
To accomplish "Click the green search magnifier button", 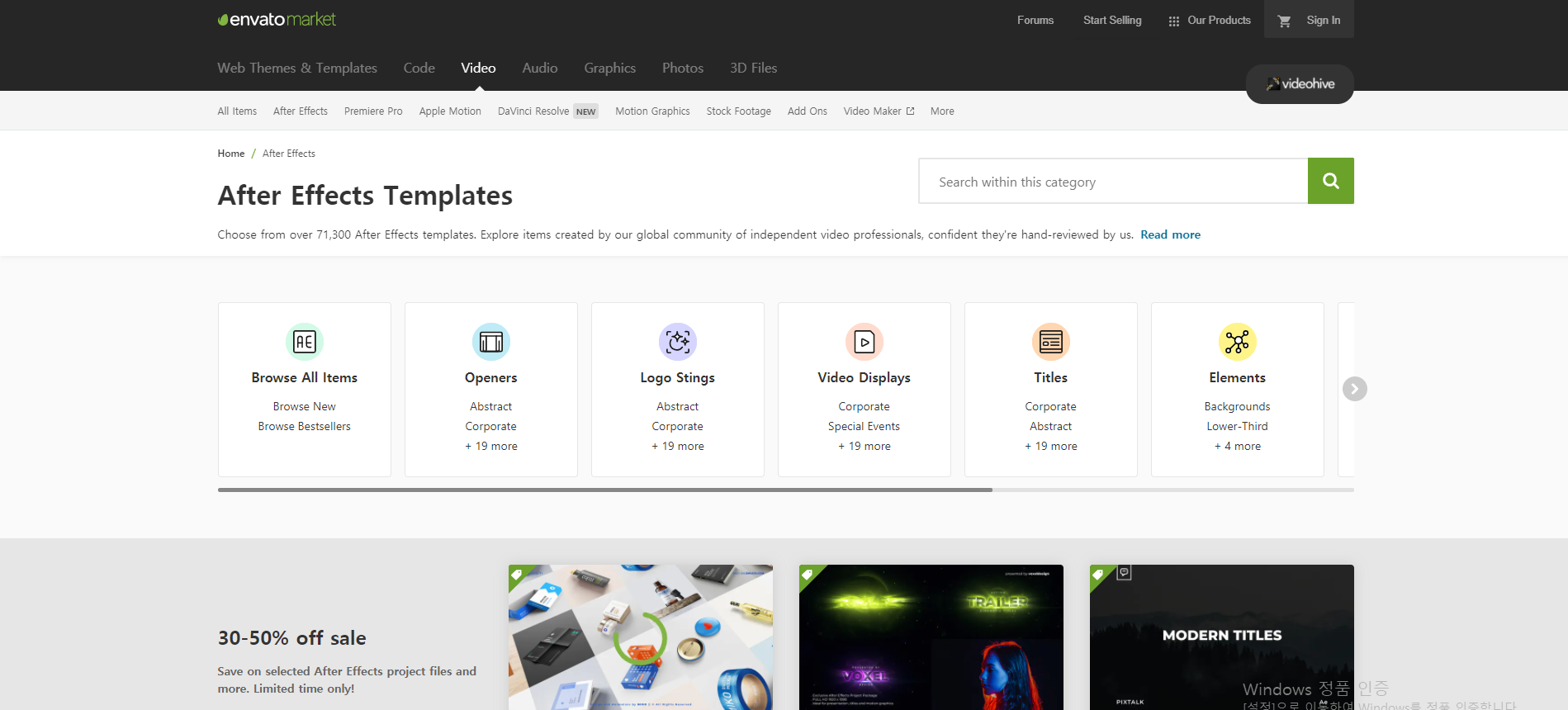I will (1330, 181).
